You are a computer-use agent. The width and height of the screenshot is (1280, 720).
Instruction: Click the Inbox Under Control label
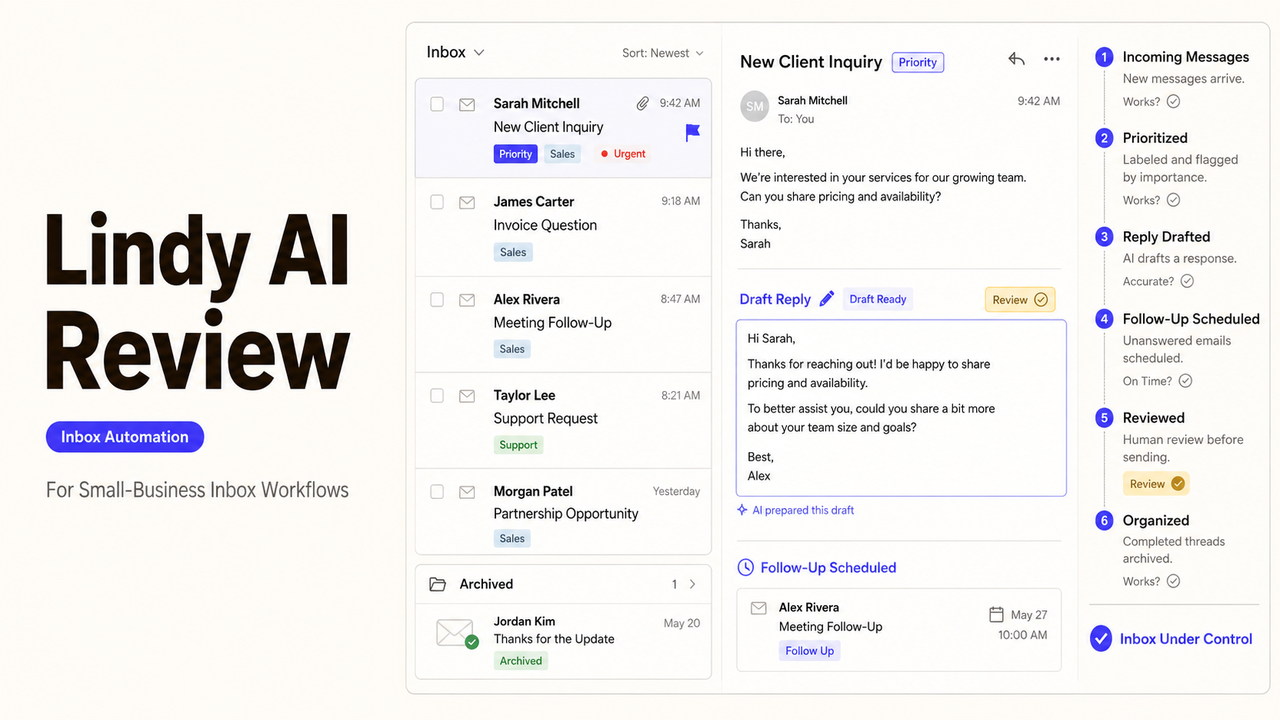pyautogui.click(x=1186, y=639)
